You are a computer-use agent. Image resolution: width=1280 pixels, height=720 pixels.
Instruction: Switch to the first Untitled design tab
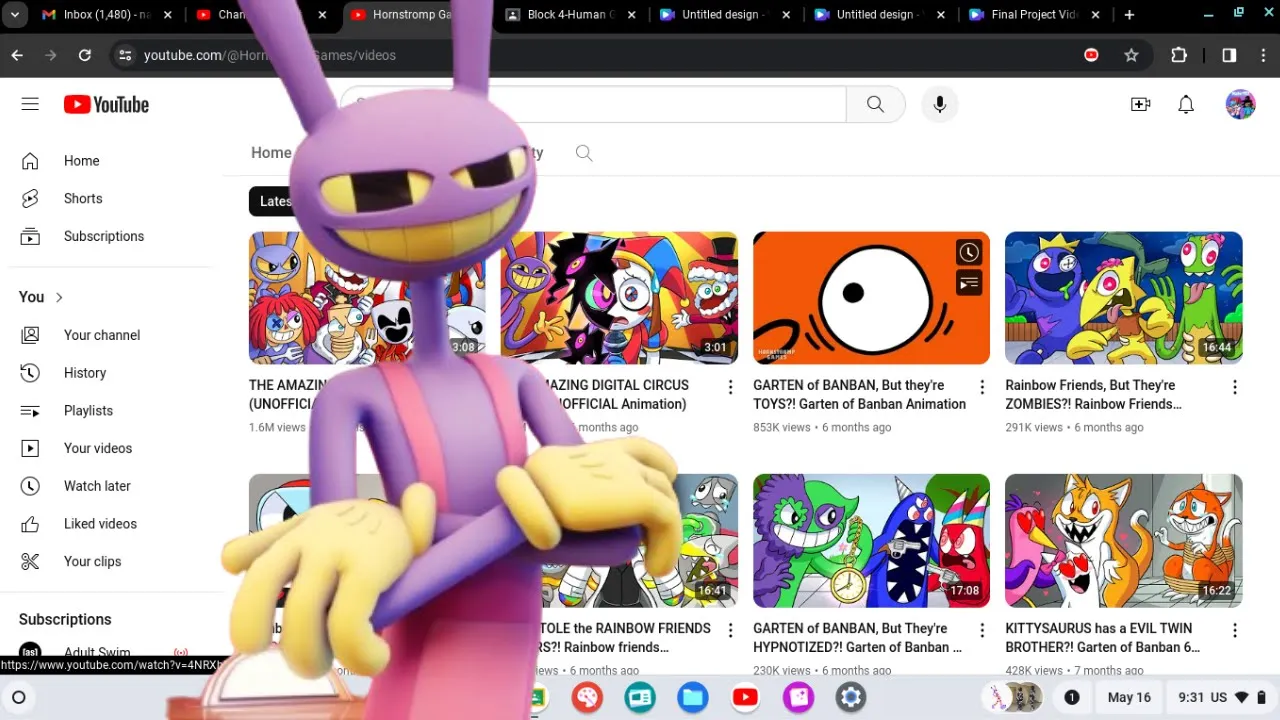[725, 15]
